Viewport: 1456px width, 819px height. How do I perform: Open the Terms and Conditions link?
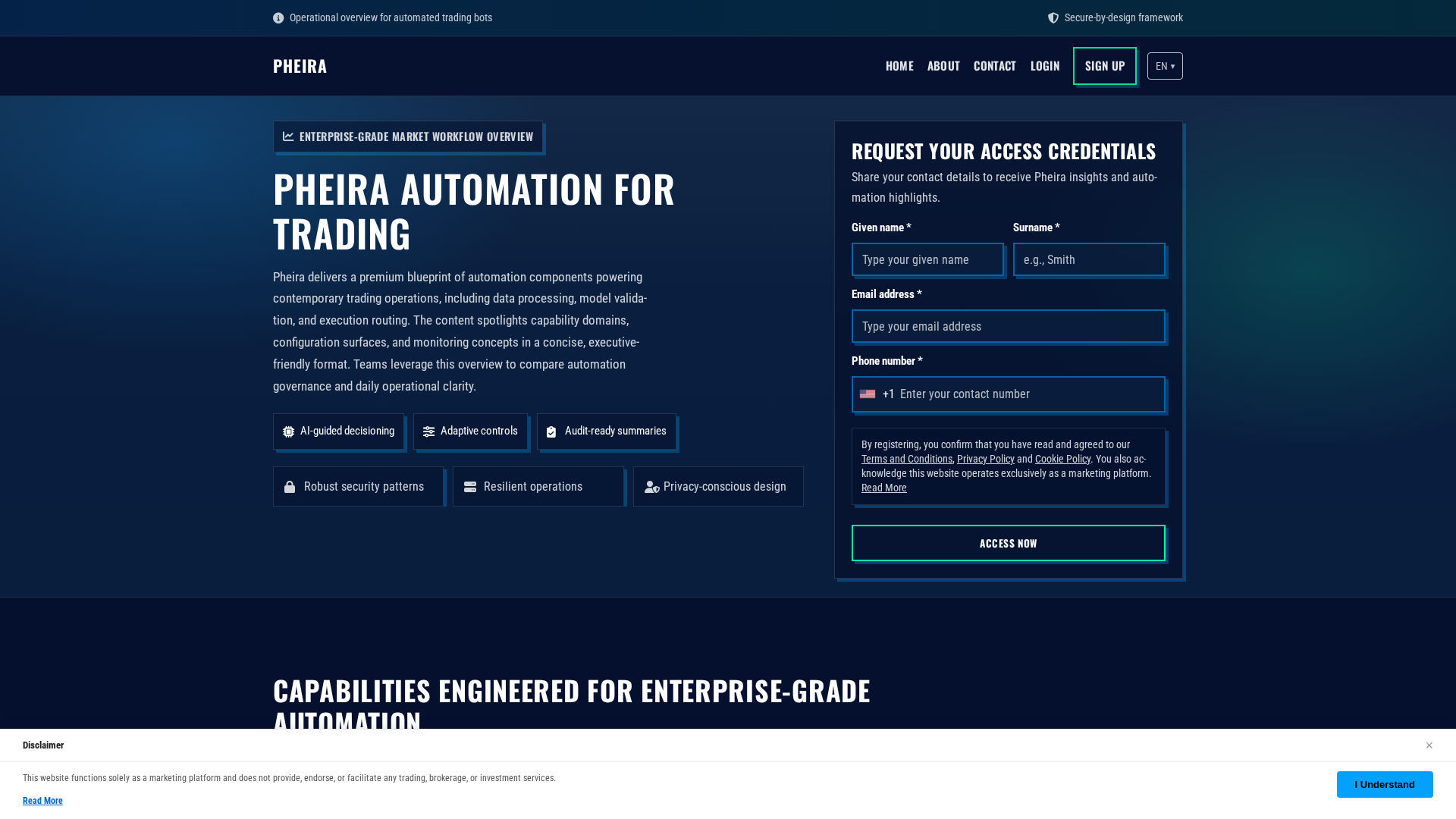point(907,459)
